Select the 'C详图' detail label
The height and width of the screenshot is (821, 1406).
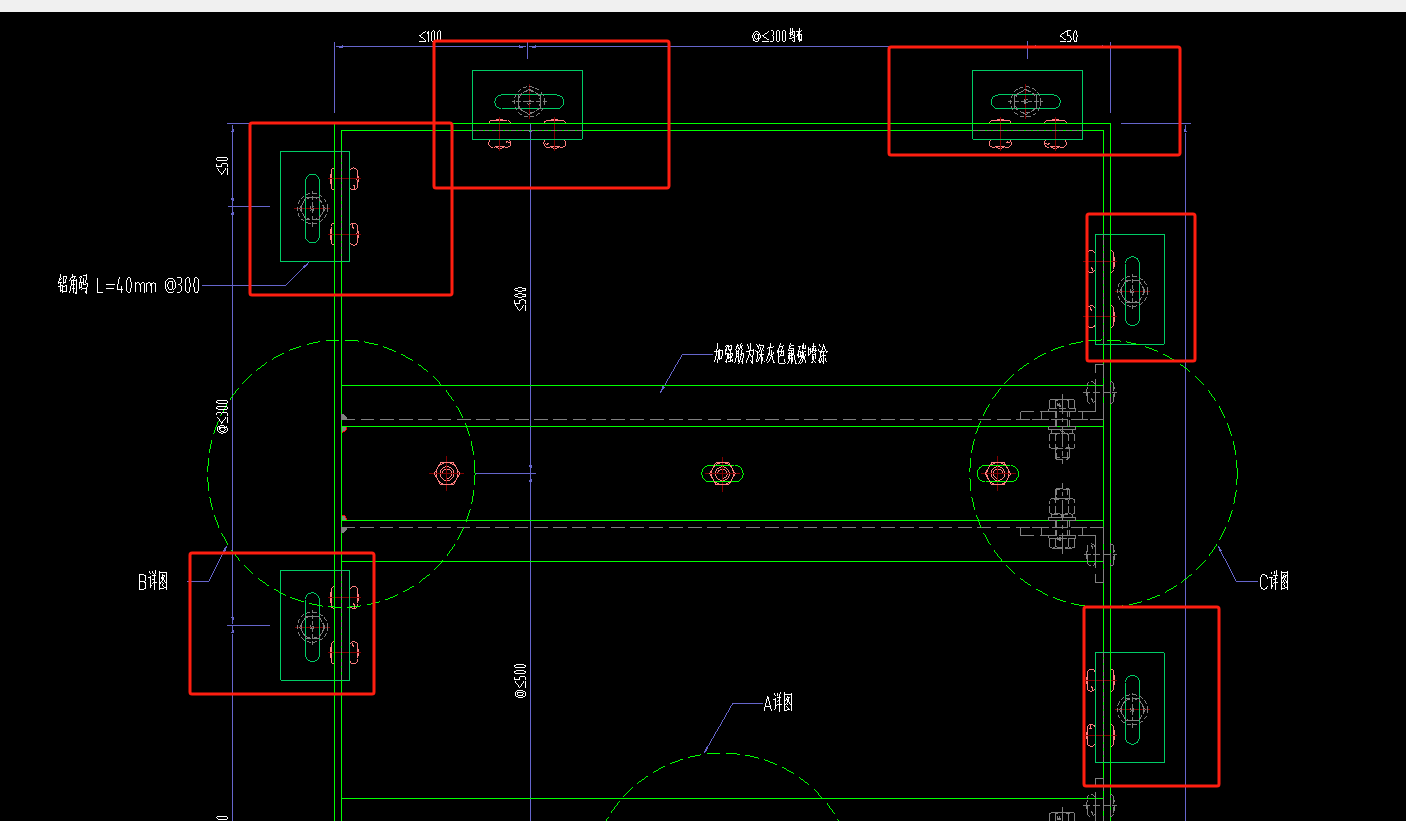[1273, 581]
